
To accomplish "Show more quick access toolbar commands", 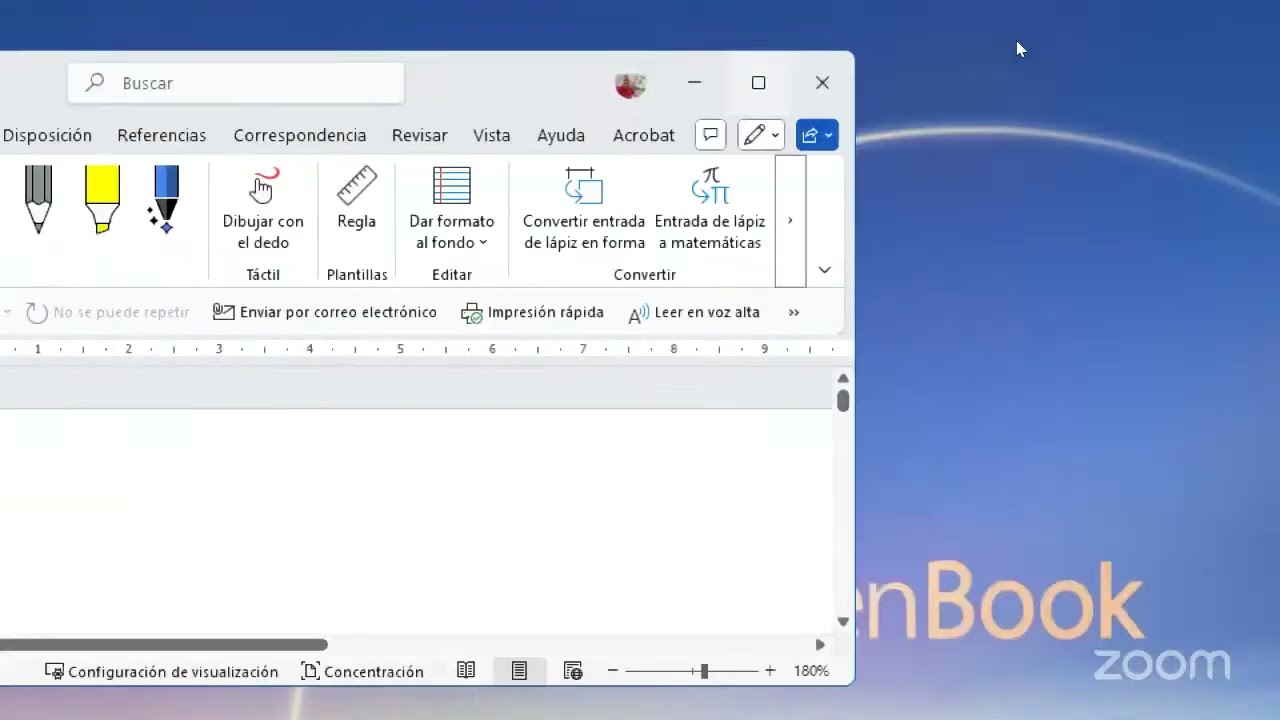I will [794, 312].
